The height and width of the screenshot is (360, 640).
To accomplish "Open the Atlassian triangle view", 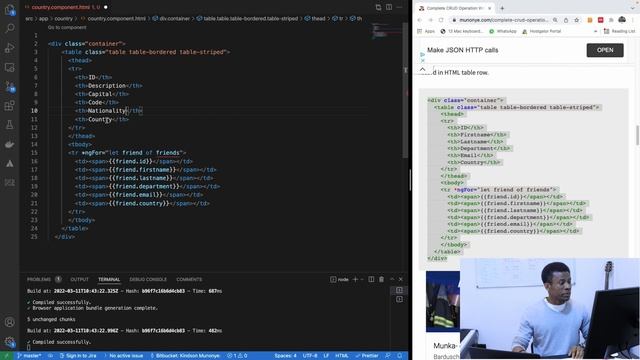I will point(9,163).
